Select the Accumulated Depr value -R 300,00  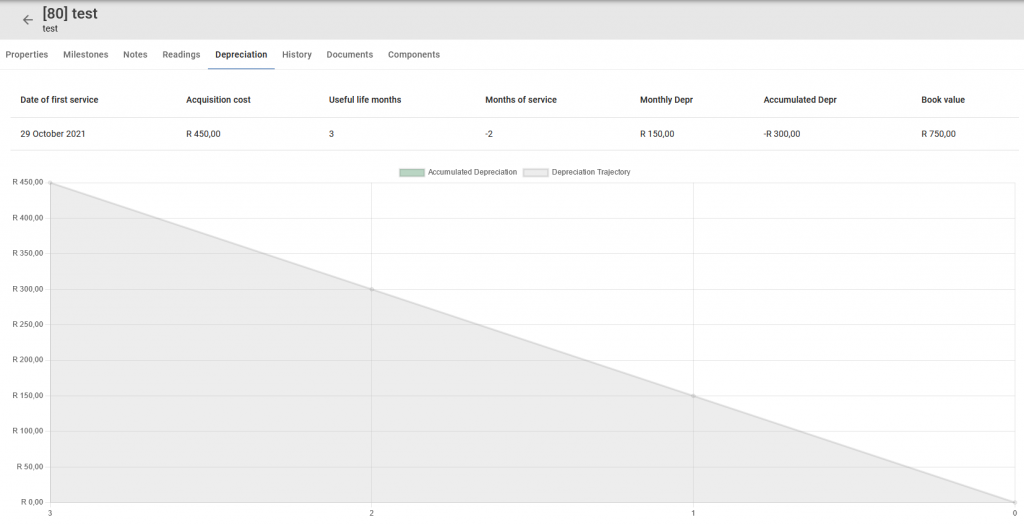(782, 134)
